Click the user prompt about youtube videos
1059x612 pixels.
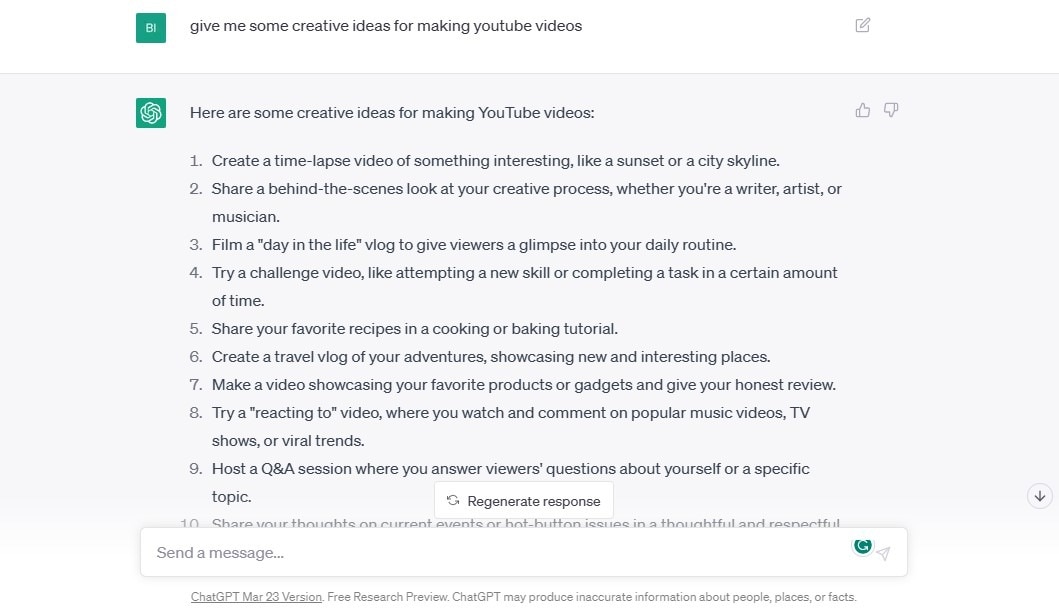click(x=386, y=26)
